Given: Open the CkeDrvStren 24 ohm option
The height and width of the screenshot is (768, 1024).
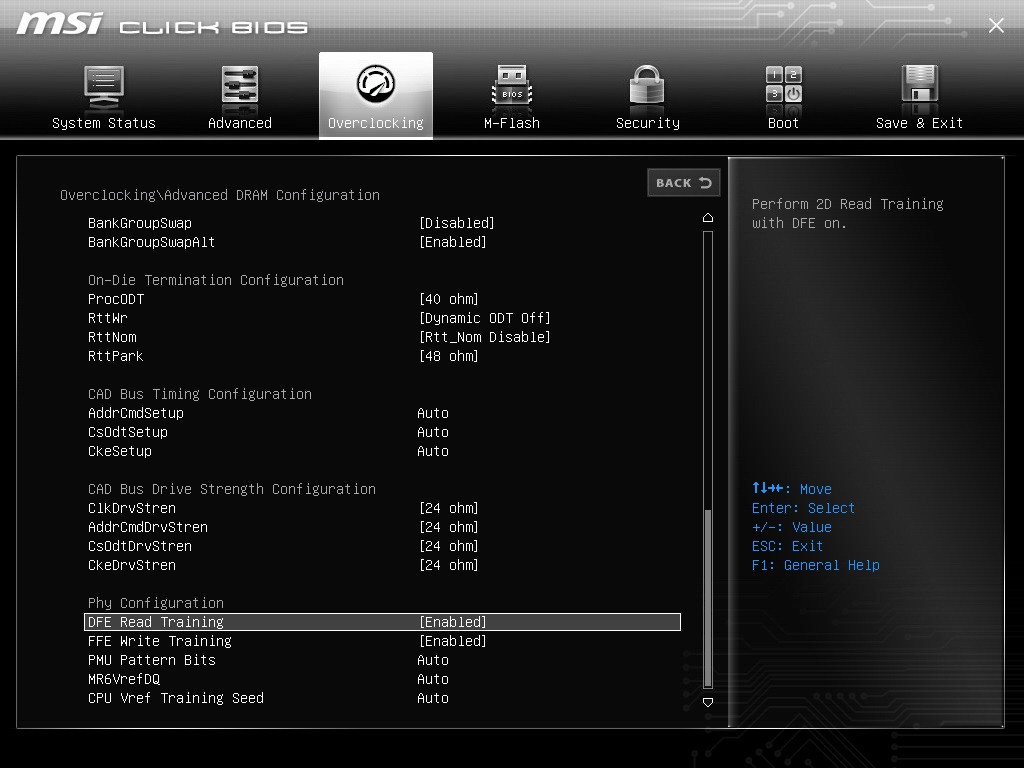Looking at the screenshot, I should click(x=449, y=565).
